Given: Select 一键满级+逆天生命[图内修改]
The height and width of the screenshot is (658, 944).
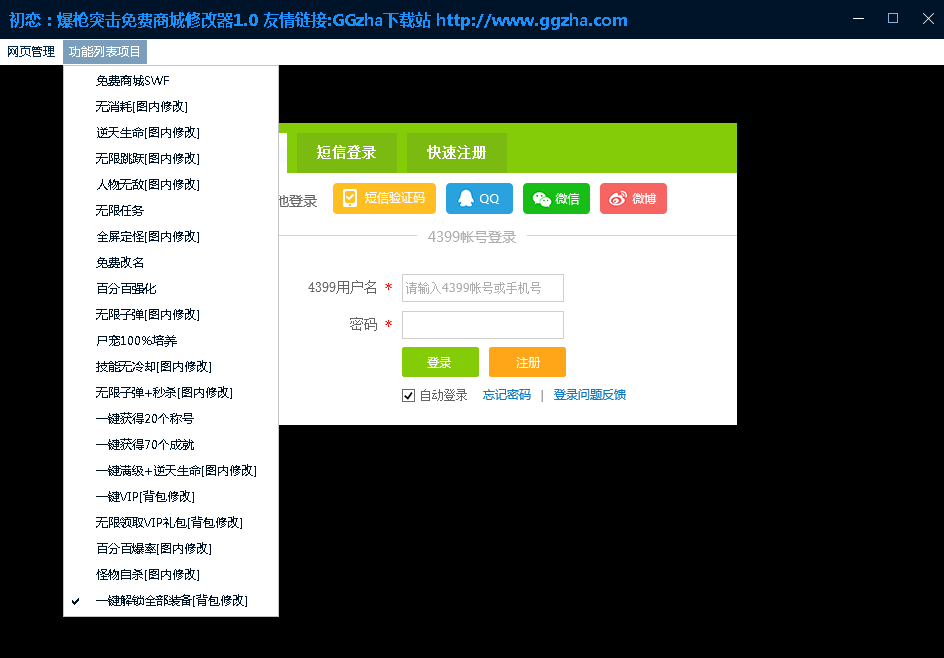Looking at the screenshot, I should click(171, 471).
